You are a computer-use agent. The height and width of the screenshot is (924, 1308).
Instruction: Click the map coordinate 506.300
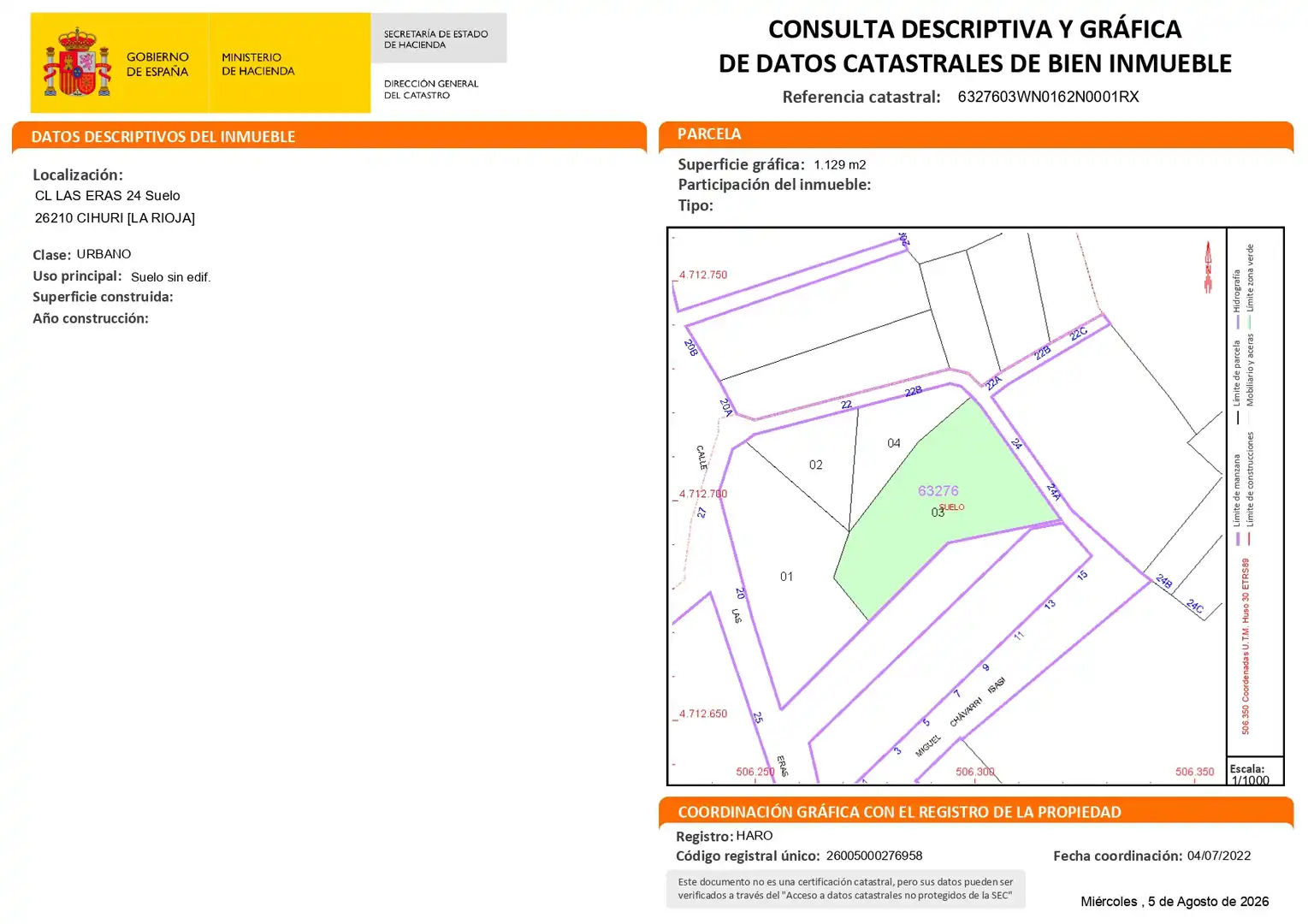tap(975, 772)
